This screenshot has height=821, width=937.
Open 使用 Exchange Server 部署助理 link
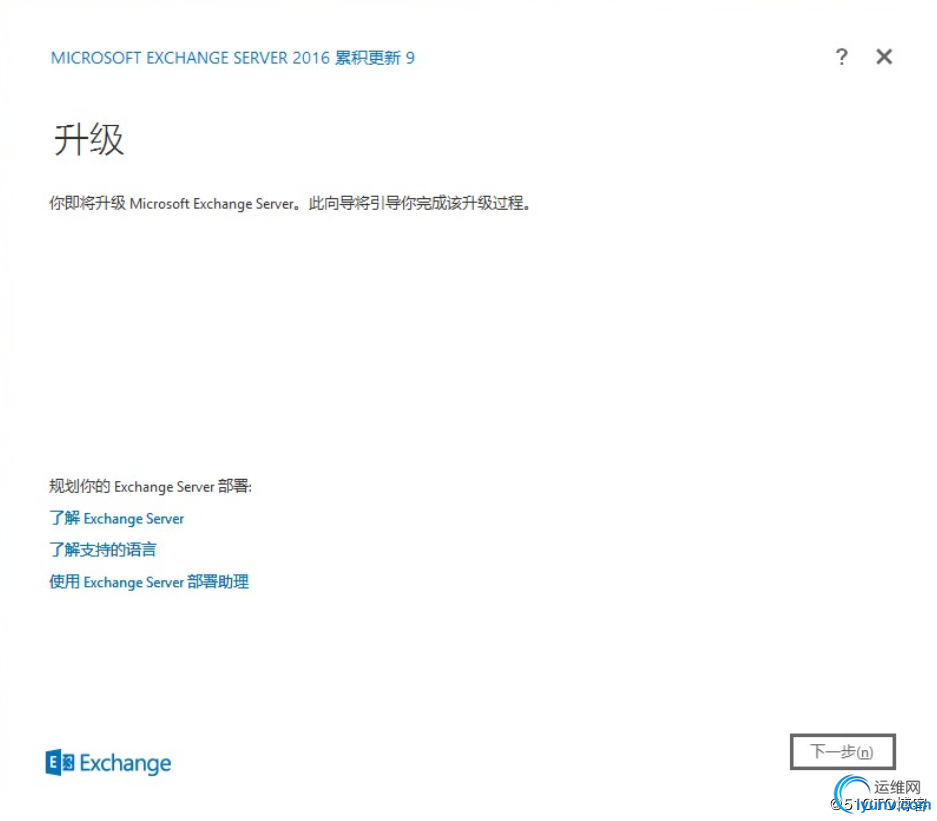point(149,581)
